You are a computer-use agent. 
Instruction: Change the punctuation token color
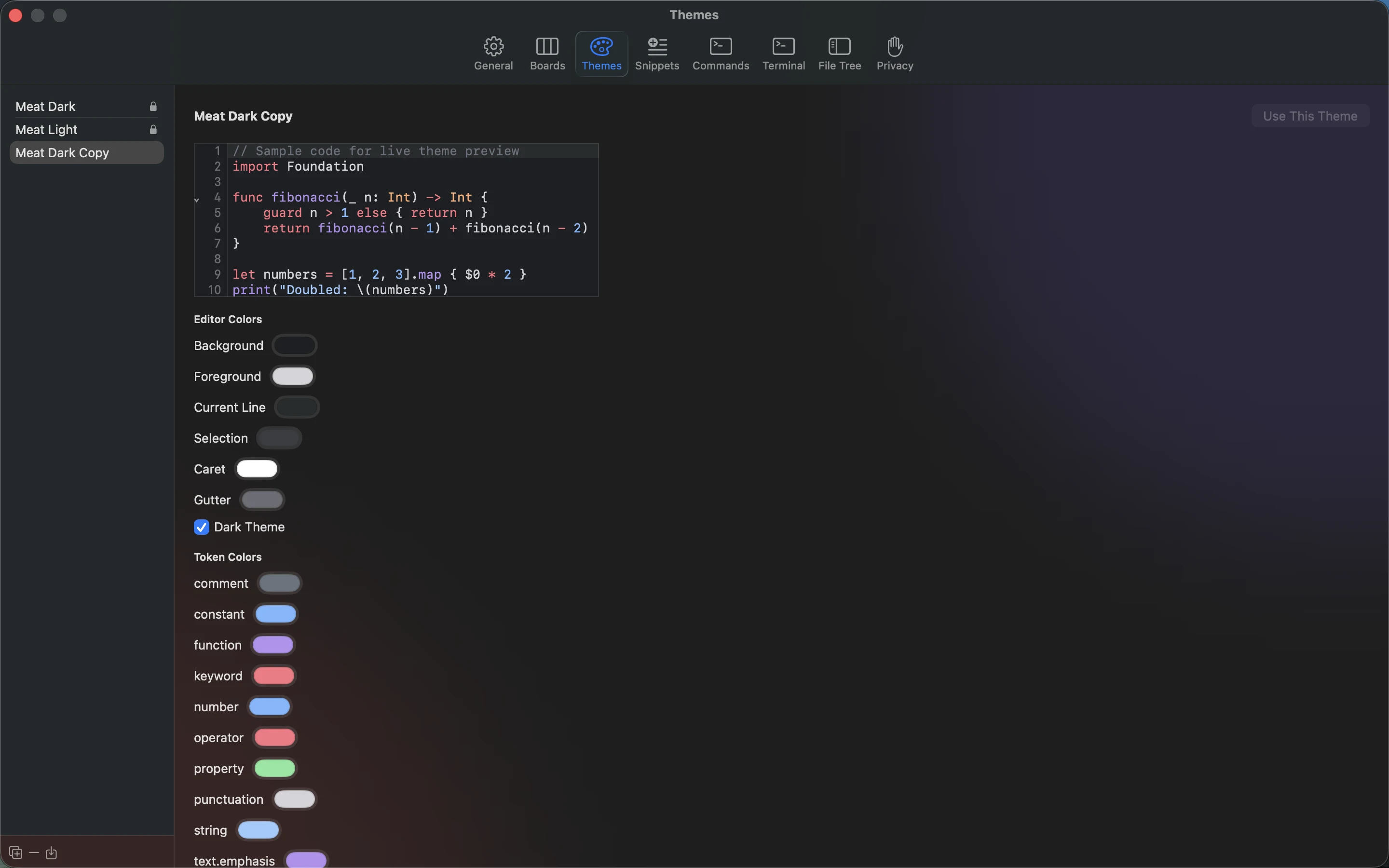pos(295,799)
